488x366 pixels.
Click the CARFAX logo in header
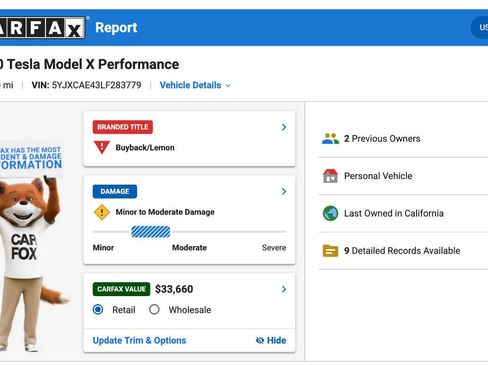42,28
